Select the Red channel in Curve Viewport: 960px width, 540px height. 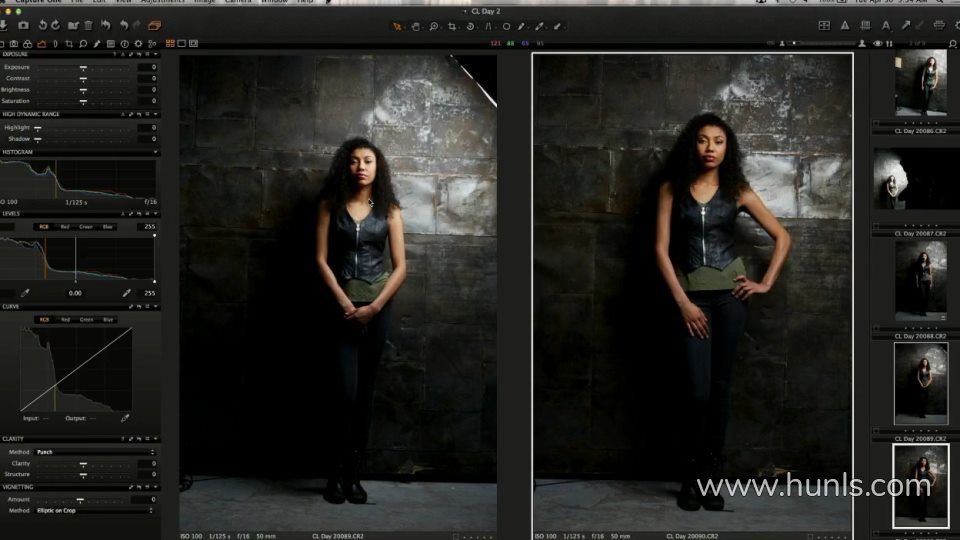click(65, 320)
